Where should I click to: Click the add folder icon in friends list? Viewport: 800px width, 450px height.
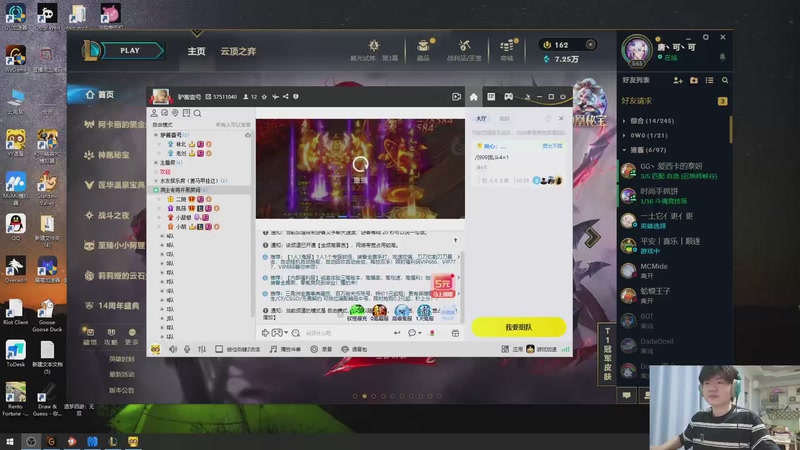tap(694, 80)
